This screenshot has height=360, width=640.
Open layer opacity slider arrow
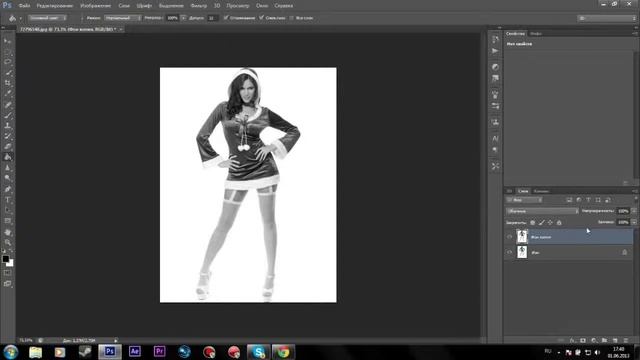(634, 211)
